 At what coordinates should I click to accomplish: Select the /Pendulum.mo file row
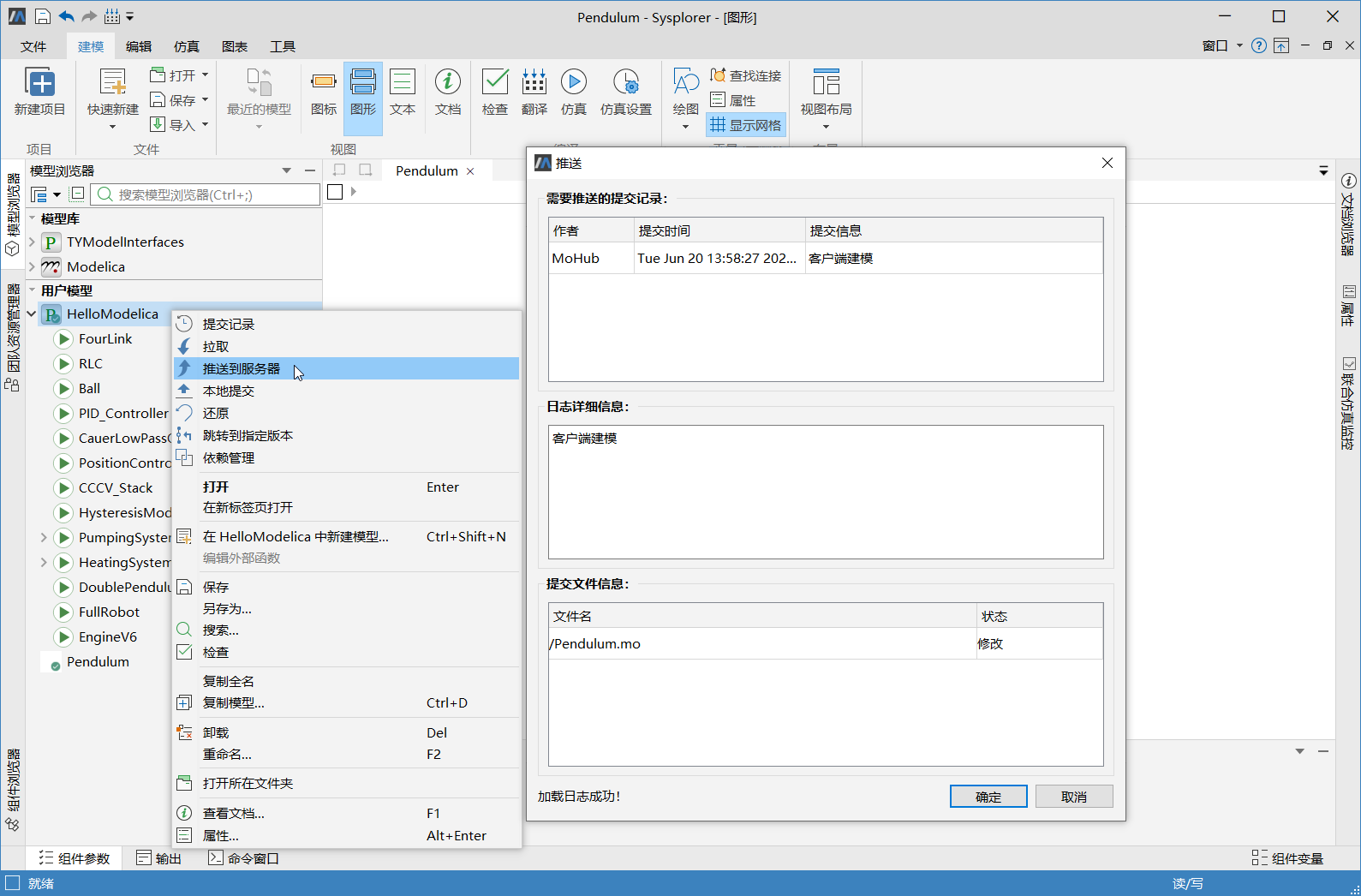(826, 643)
